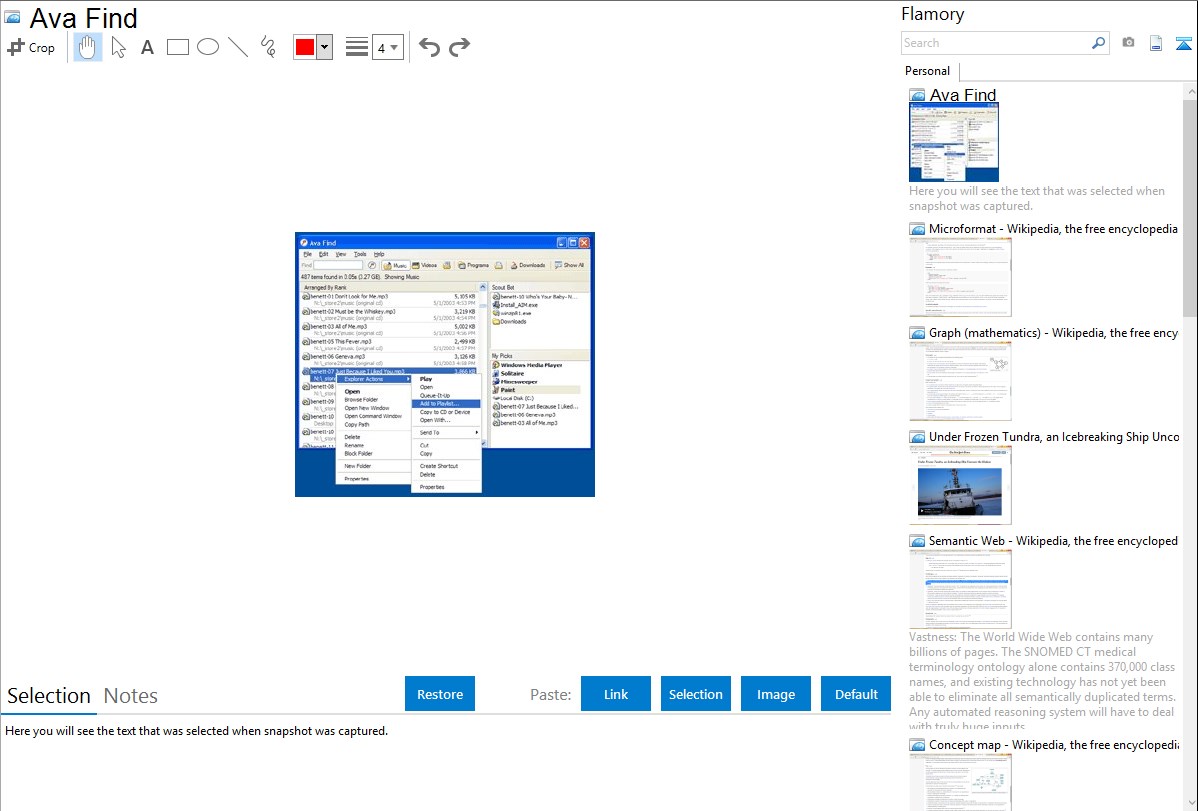
Task: Select the straight line tool
Action: click(x=238, y=47)
